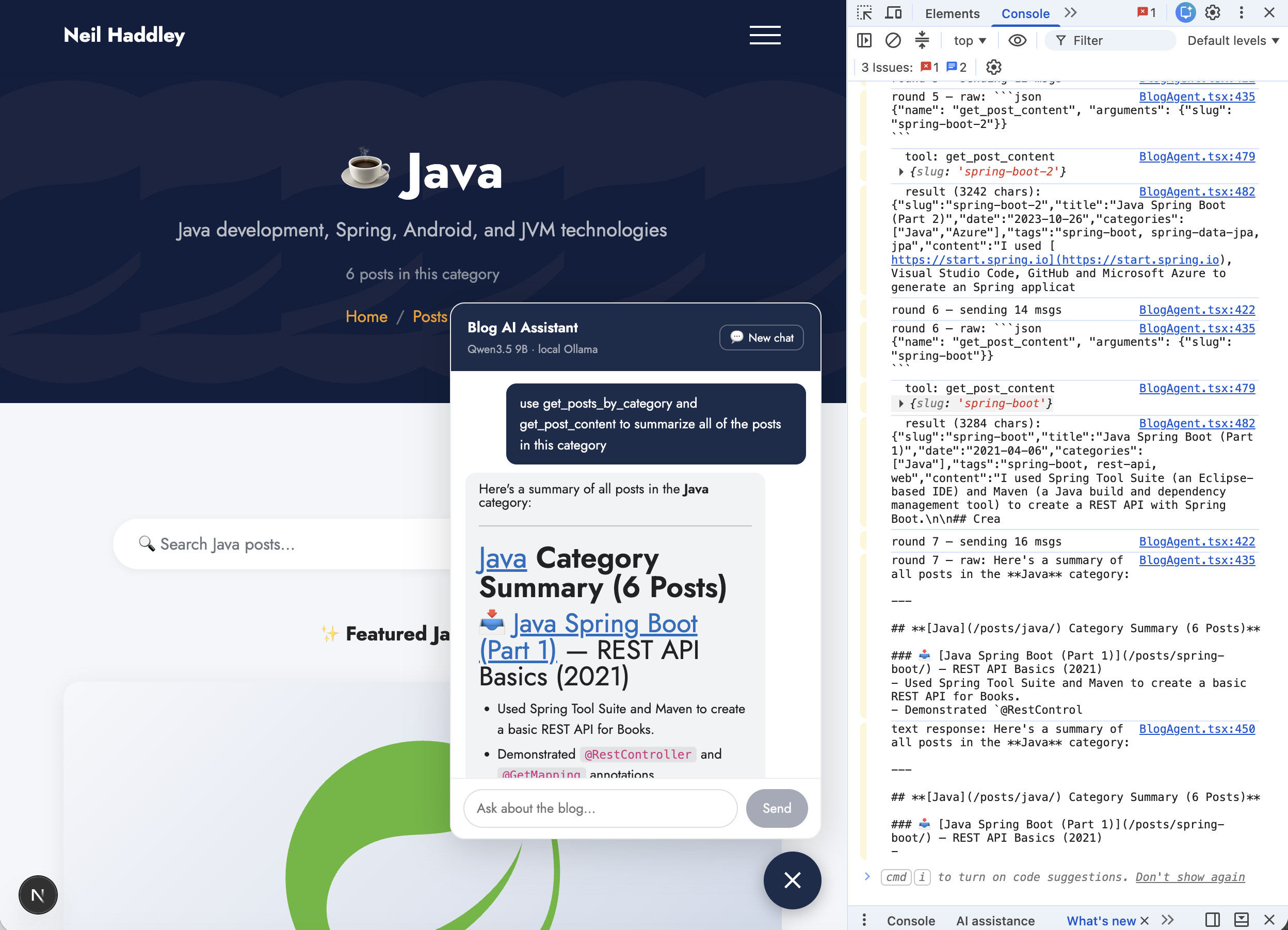Open the Java category link in summary
Image resolution: width=1288 pixels, height=930 pixels.
[x=503, y=558]
